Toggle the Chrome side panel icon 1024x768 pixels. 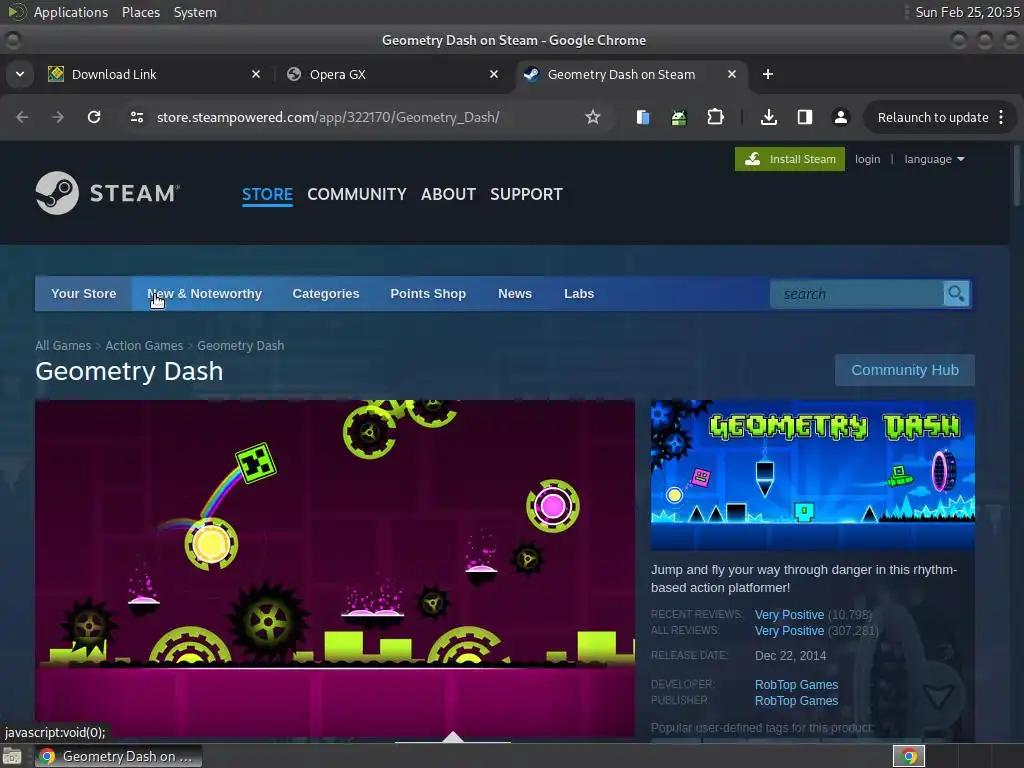[x=805, y=117]
